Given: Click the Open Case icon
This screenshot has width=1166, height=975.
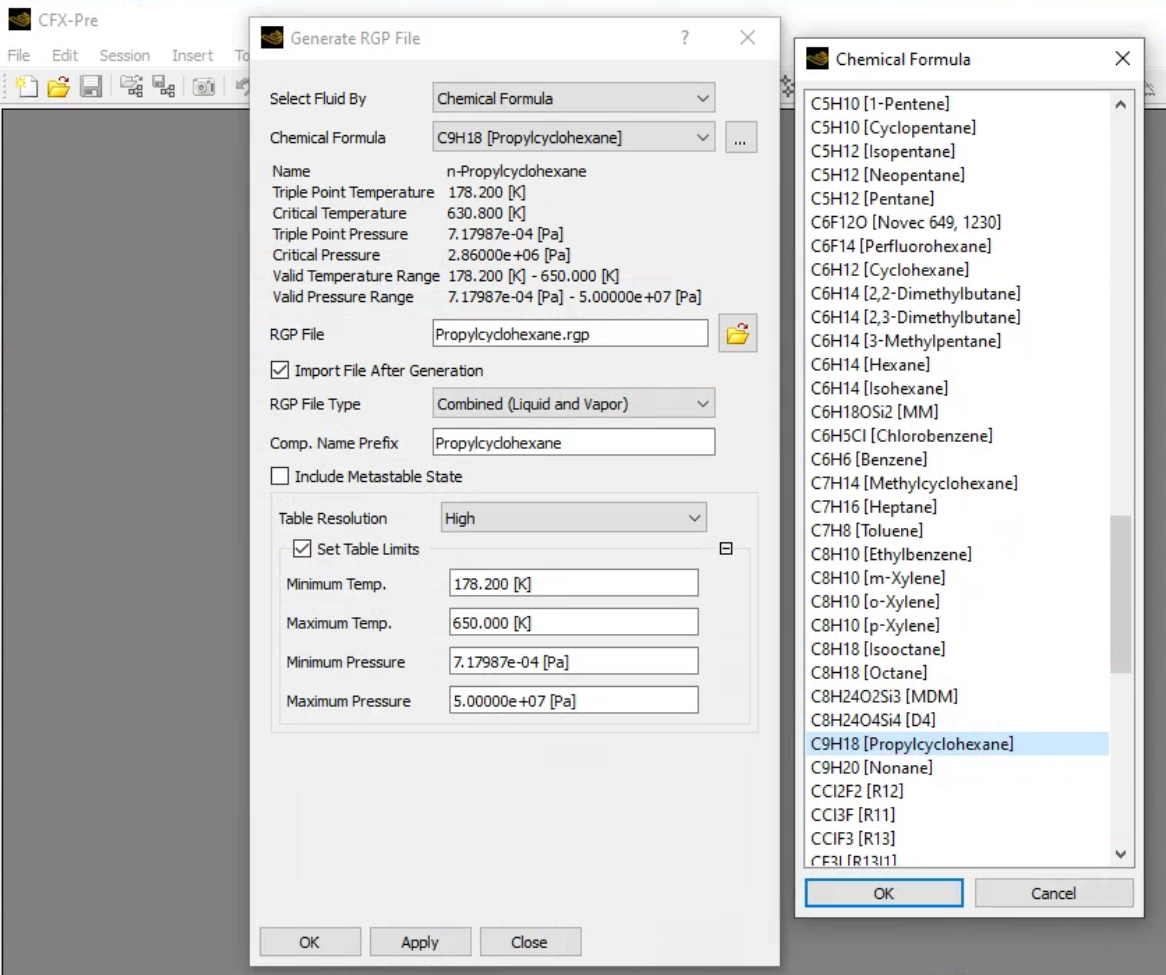Looking at the screenshot, I should click(59, 88).
